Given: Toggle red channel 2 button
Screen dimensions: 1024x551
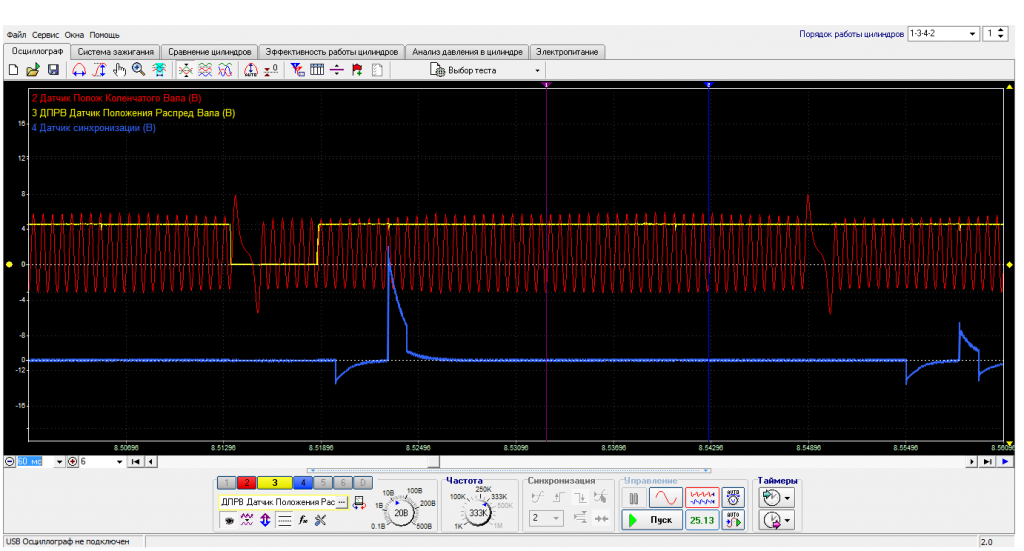Looking at the screenshot, I should click(246, 483).
